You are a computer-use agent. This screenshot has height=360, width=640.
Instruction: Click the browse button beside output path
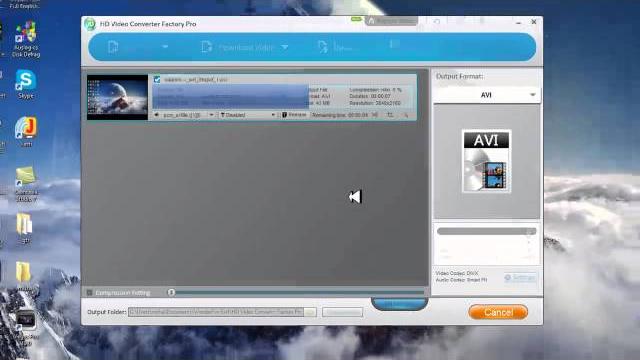coord(311,312)
